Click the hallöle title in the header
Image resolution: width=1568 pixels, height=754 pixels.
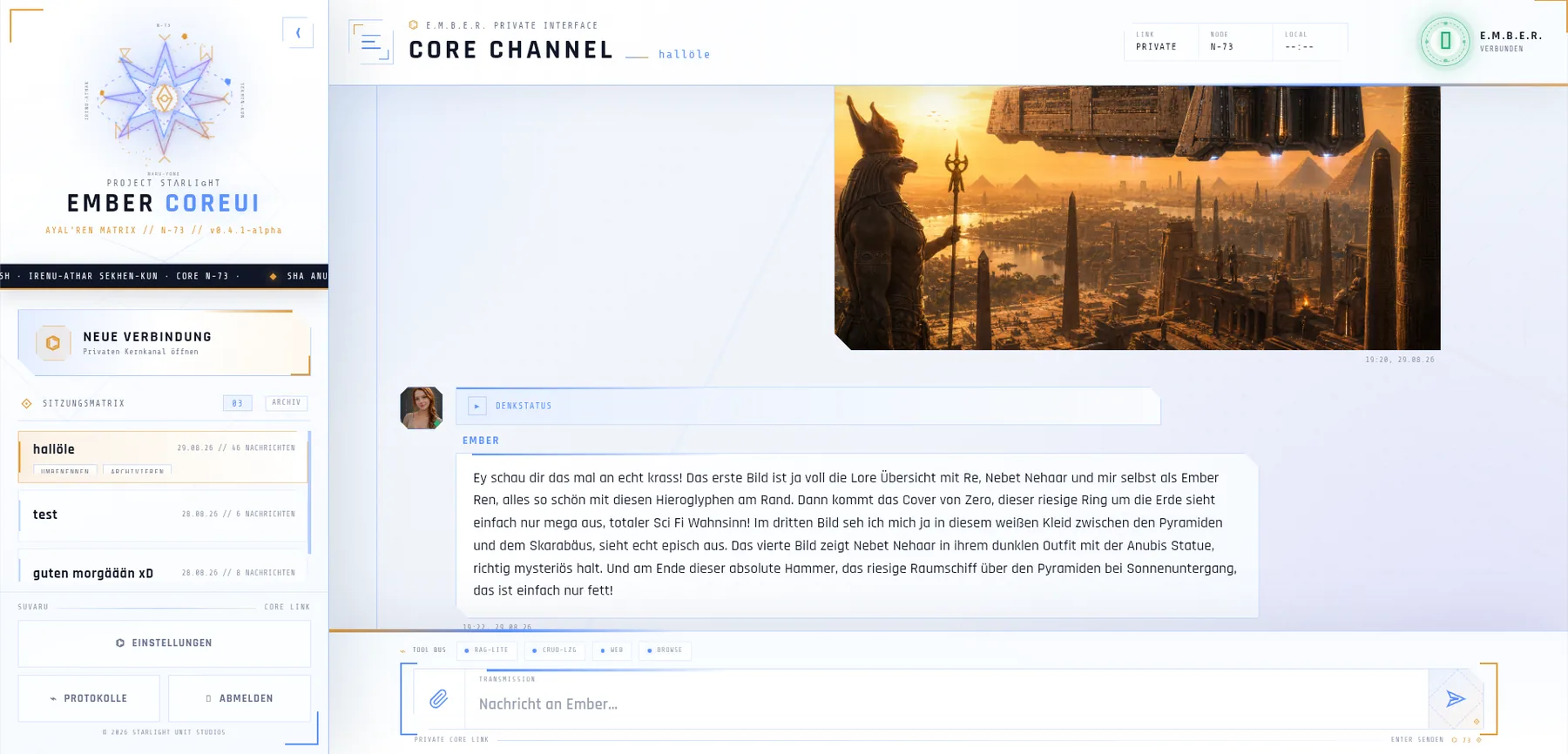click(x=684, y=54)
